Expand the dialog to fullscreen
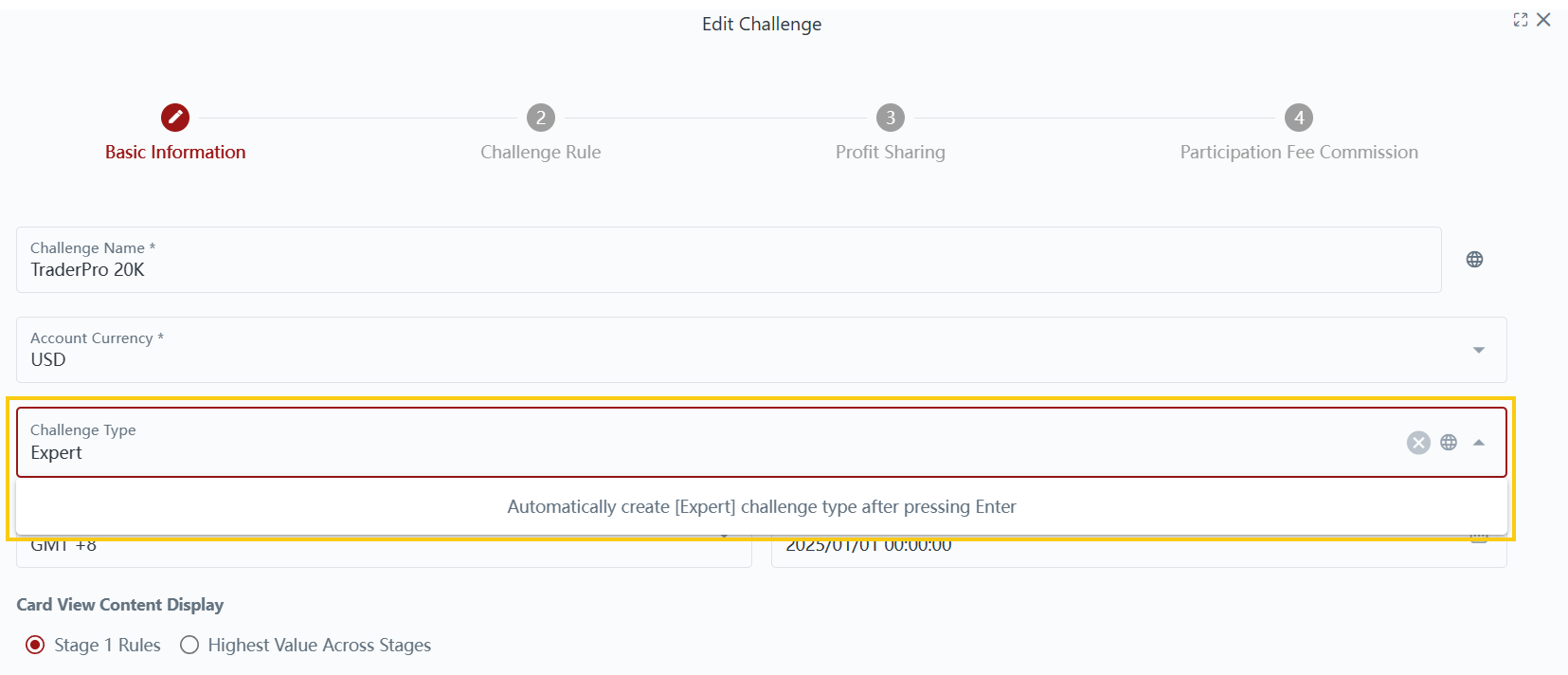The height and width of the screenshot is (675, 1568). pos(1521,20)
